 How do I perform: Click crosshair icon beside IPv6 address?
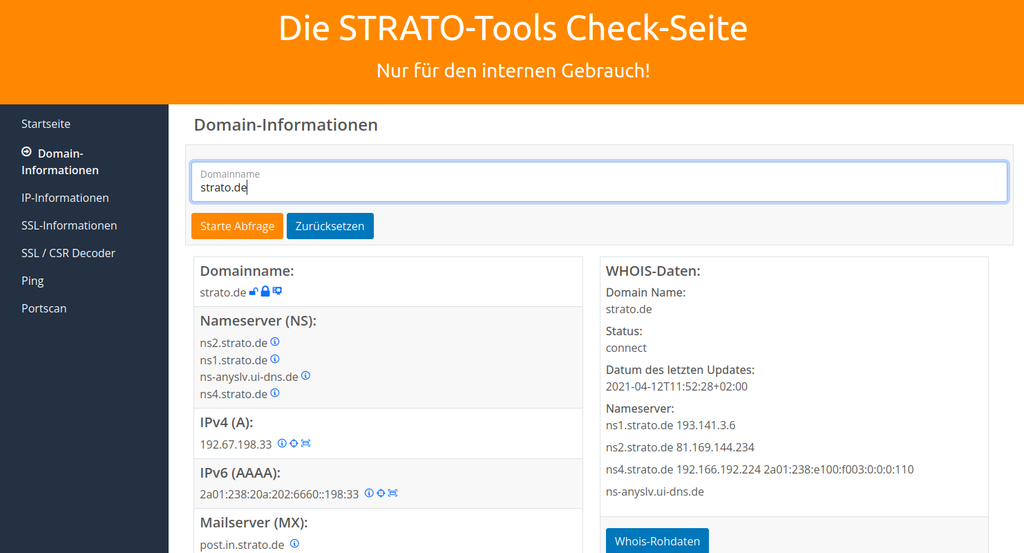381,493
